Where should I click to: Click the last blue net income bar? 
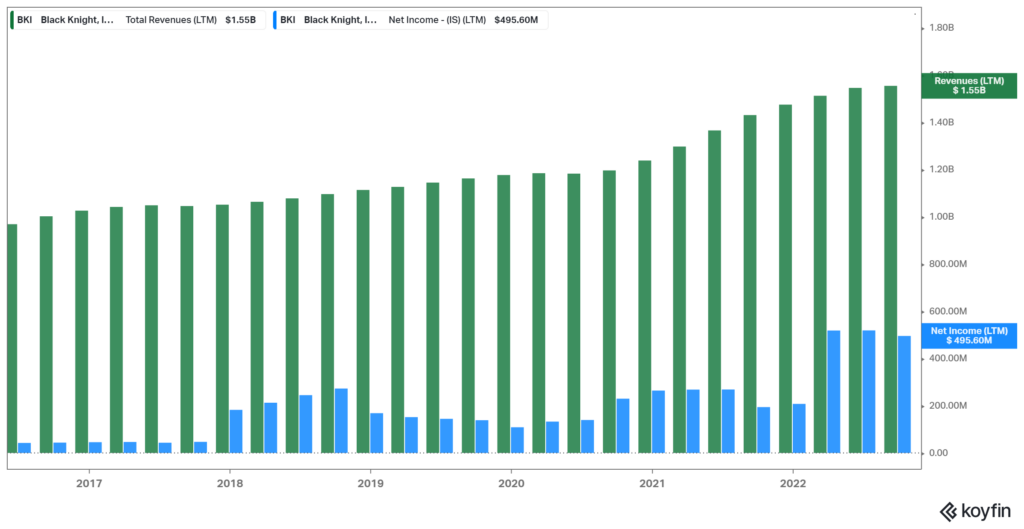pyautogui.click(x=904, y=394)
